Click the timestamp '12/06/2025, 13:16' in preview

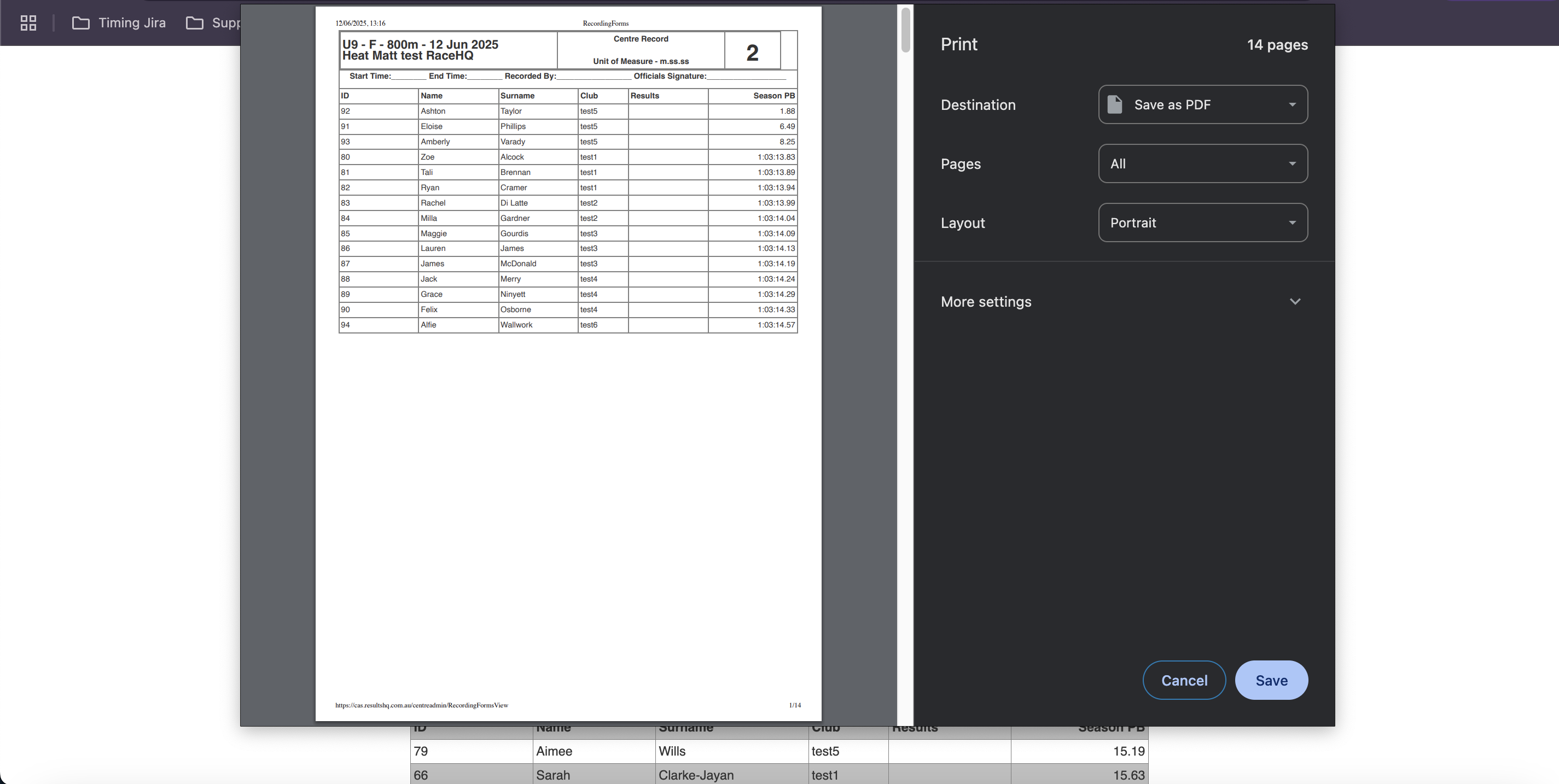[x=360, y=24]
